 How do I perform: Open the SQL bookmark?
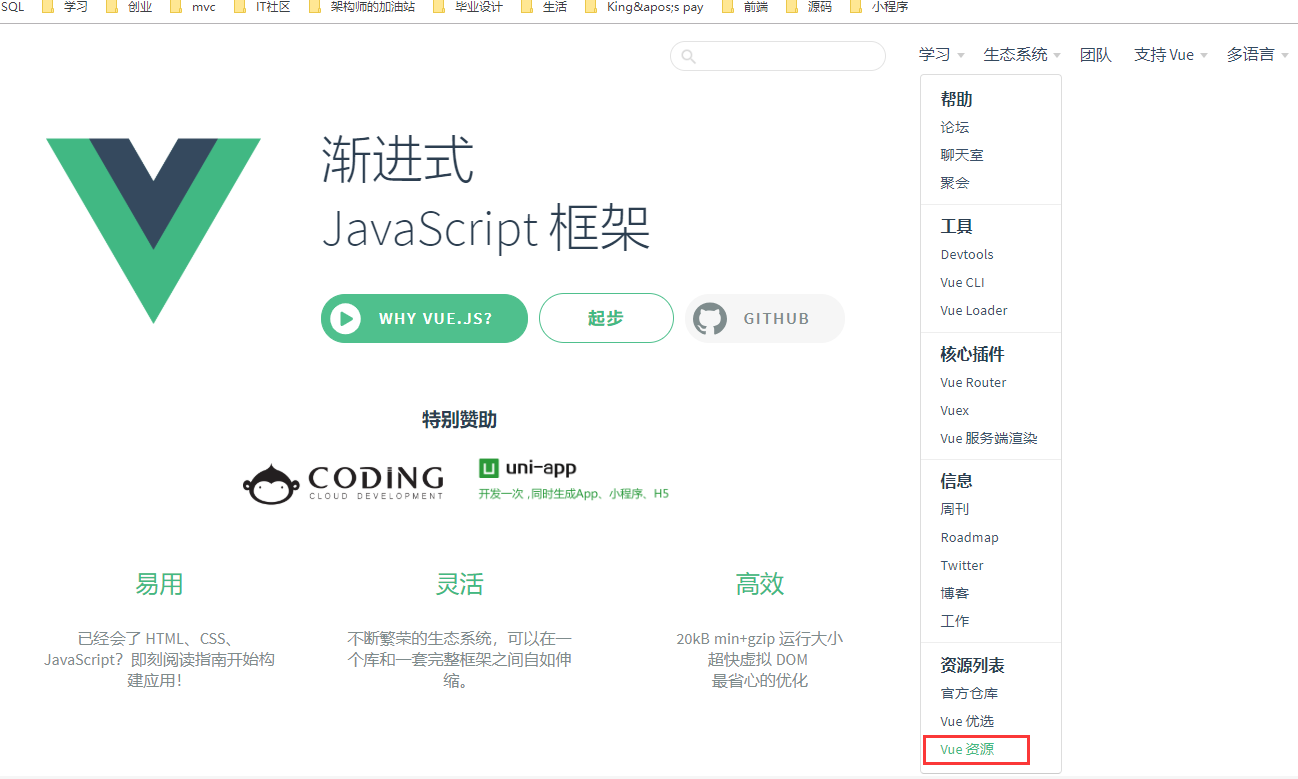(x=12, y=7)
